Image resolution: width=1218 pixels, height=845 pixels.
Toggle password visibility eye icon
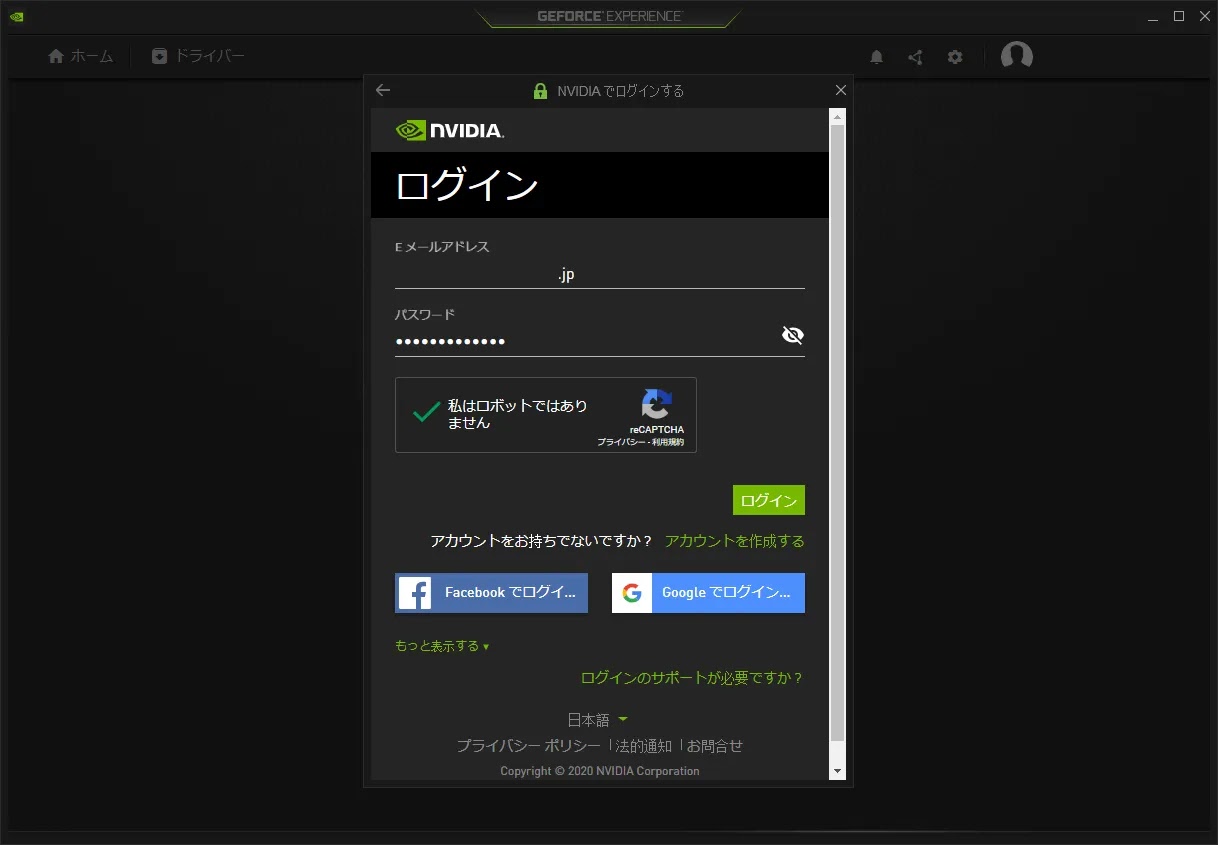[792, 335]
